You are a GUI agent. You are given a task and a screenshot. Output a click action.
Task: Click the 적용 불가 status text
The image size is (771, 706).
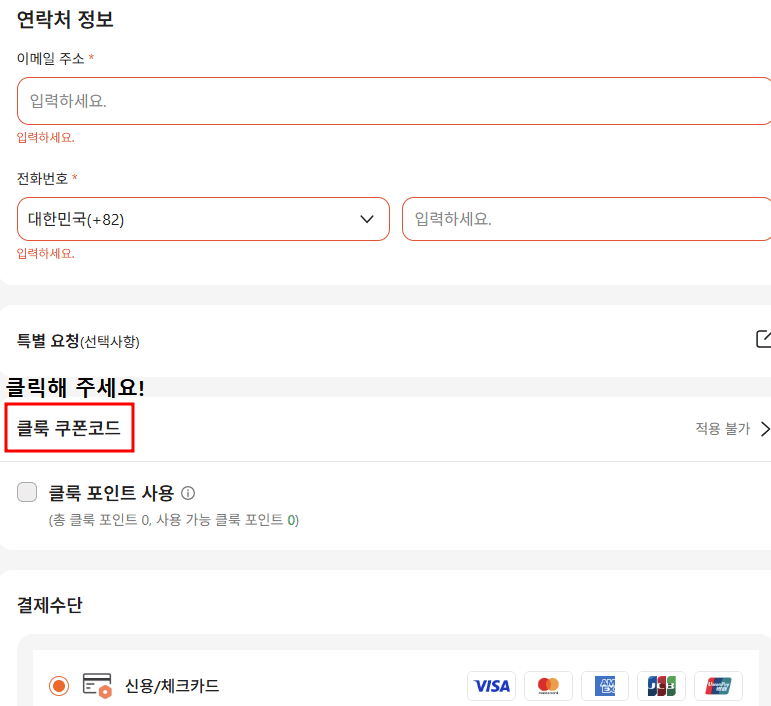point(723,429)
